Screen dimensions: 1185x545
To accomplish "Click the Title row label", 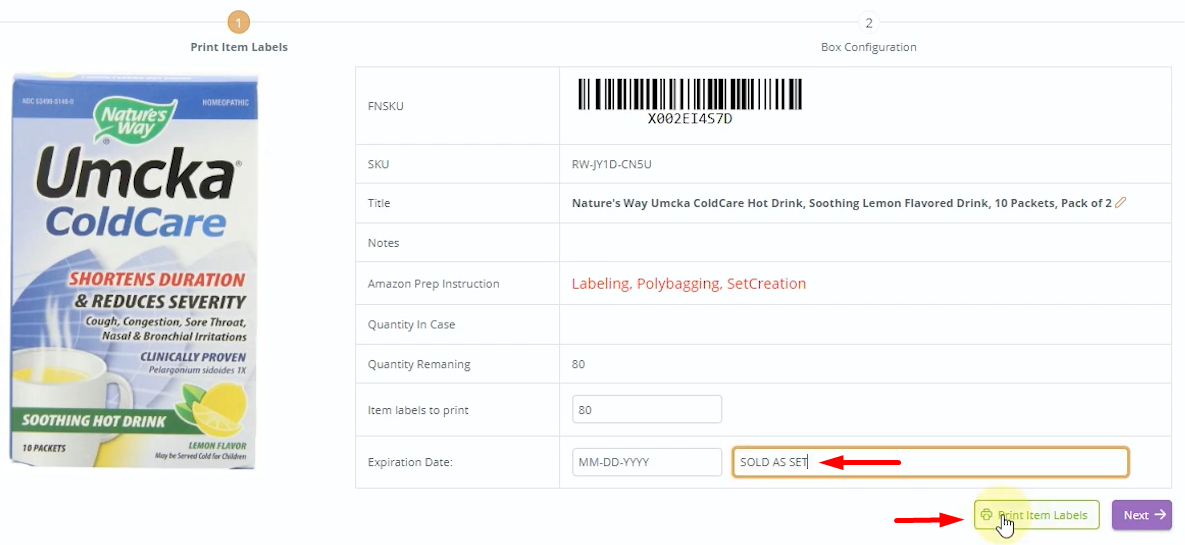I will pos(379,203).
